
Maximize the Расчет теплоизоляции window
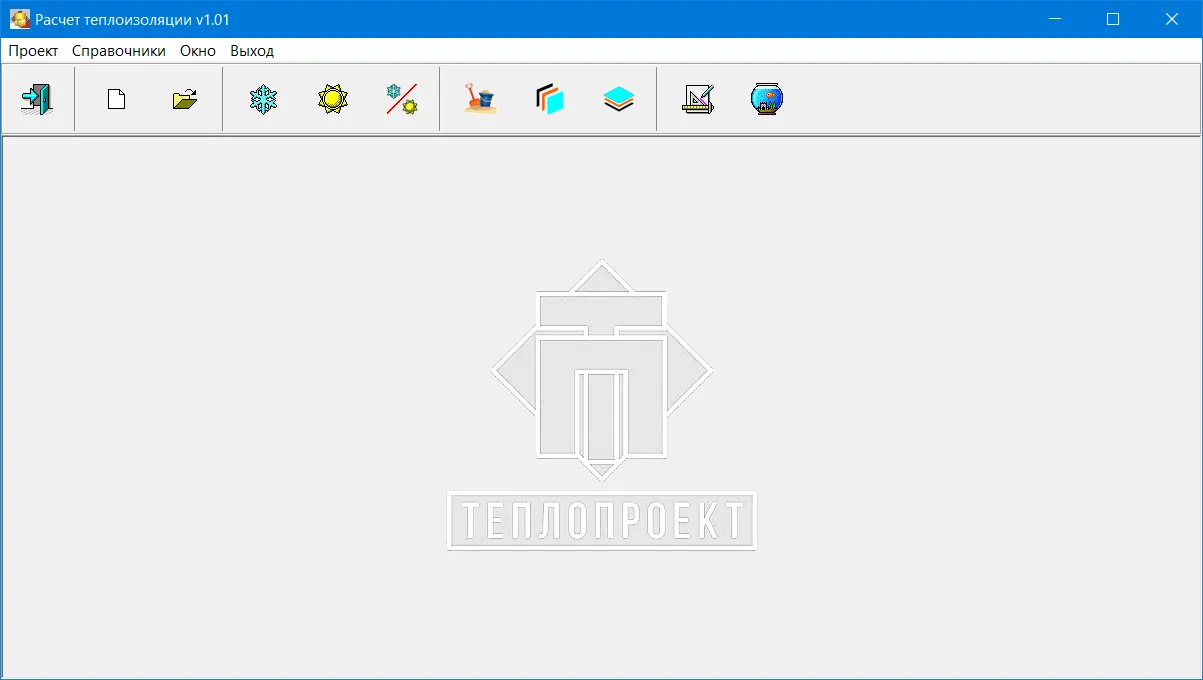tap(1113, 19)
